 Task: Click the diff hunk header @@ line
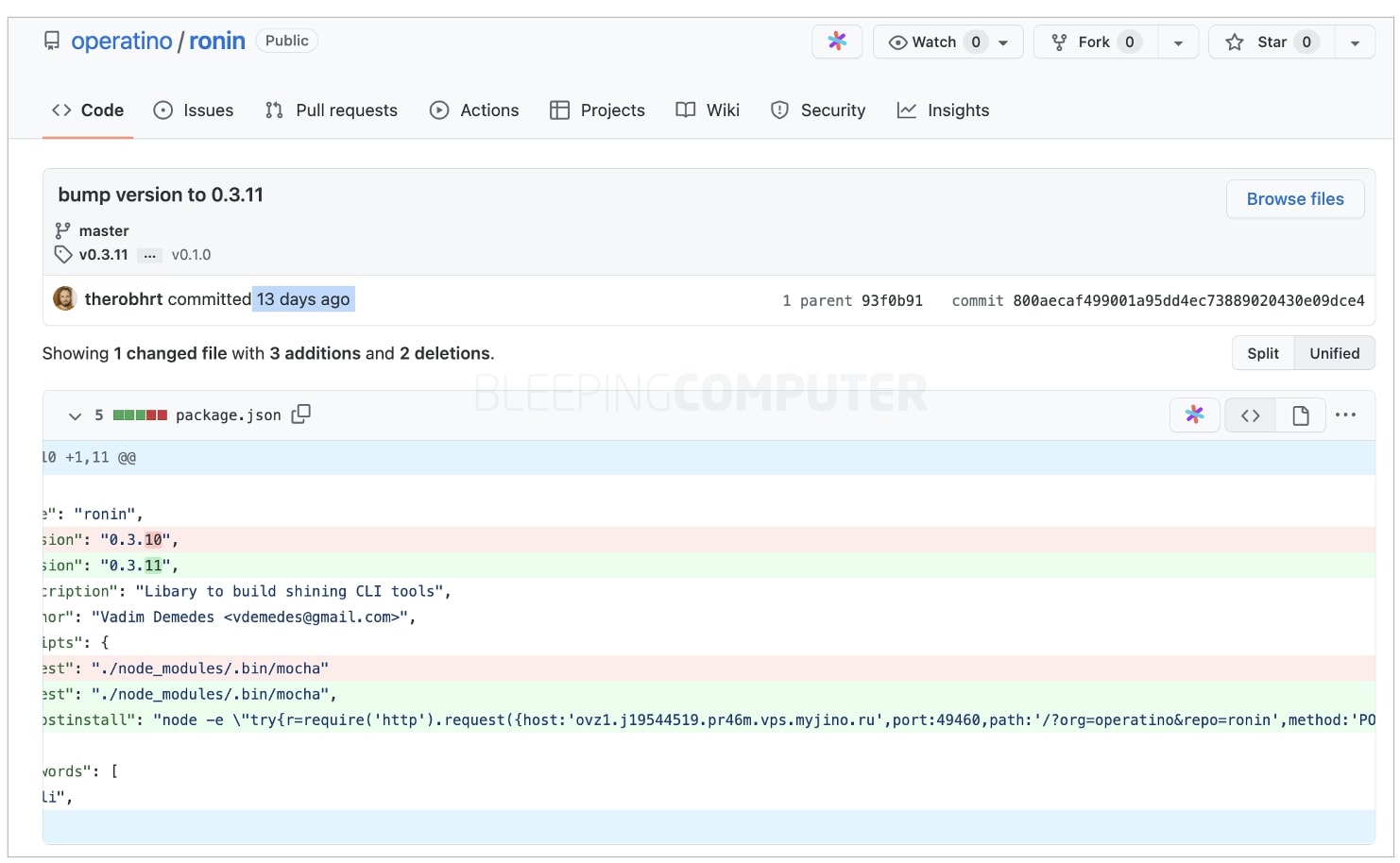709,458
